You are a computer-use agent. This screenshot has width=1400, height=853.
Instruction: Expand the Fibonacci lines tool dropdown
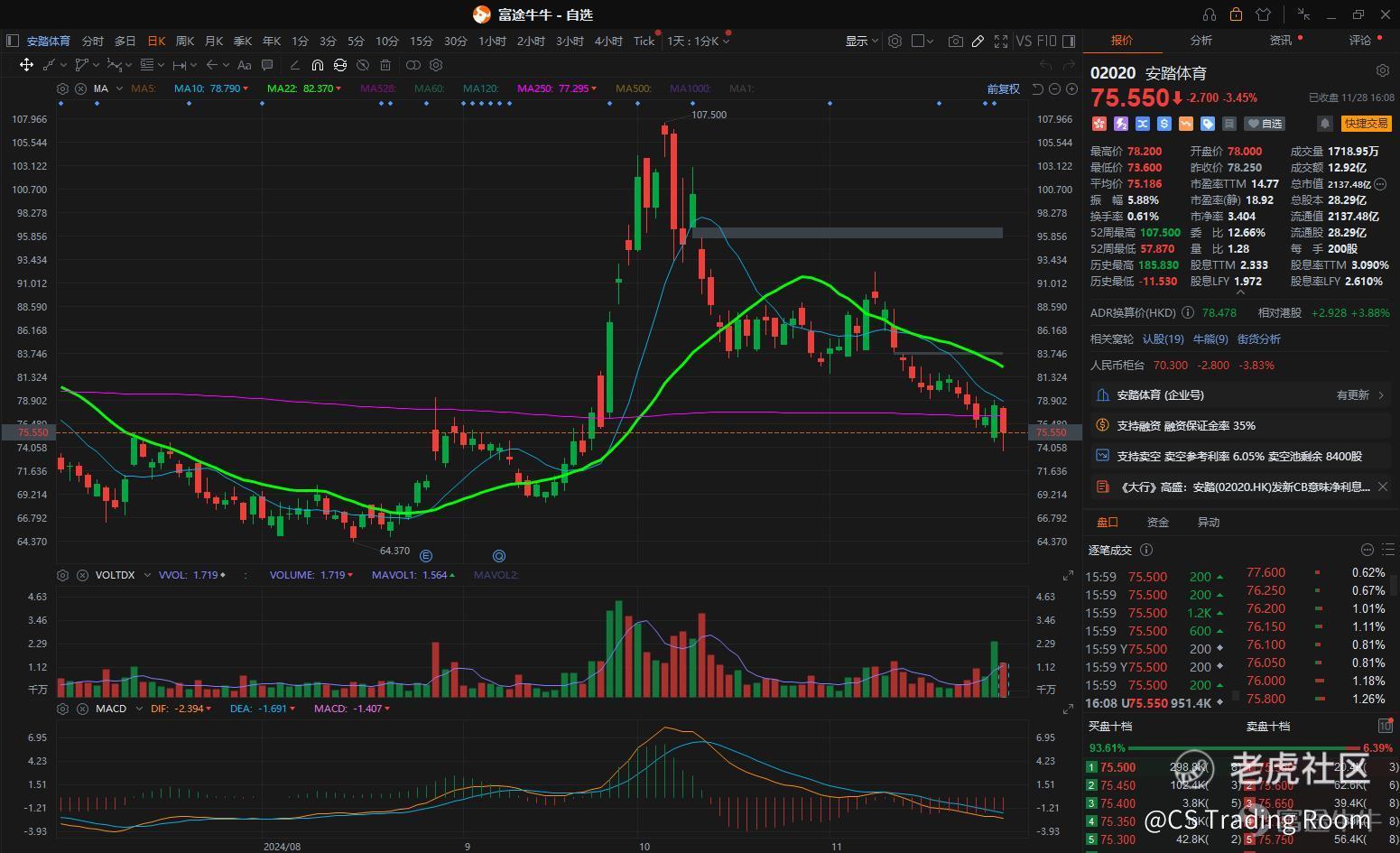pyautogui.click(x=159, y=65)
